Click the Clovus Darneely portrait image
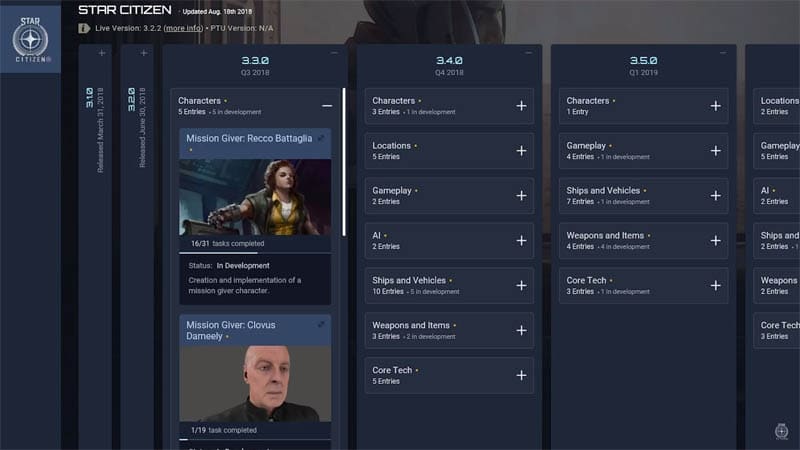800x450 pixels. [x=255, y=384]
